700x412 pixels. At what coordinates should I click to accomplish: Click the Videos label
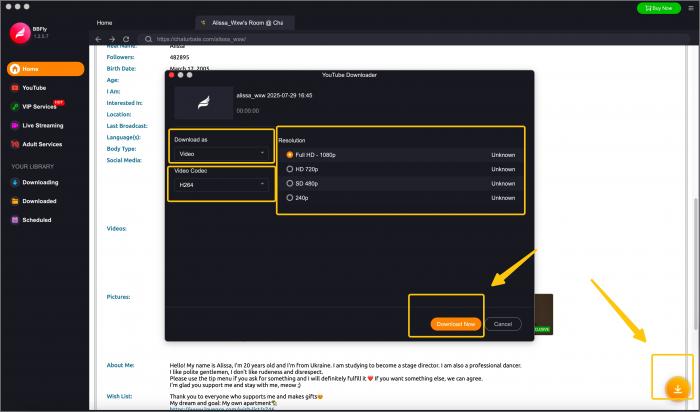116,229
